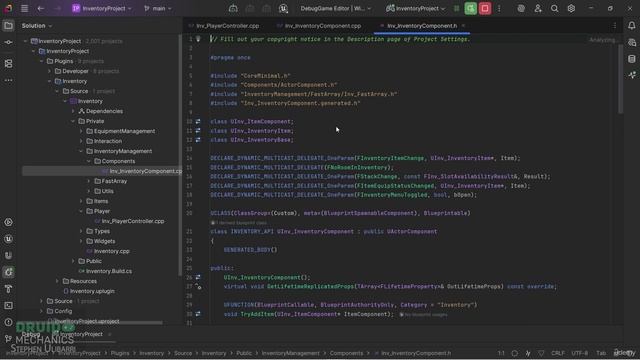Show more tool windows via ellipsis icon
The height and width of the screenshot is (360, 640).
(8, 80)
